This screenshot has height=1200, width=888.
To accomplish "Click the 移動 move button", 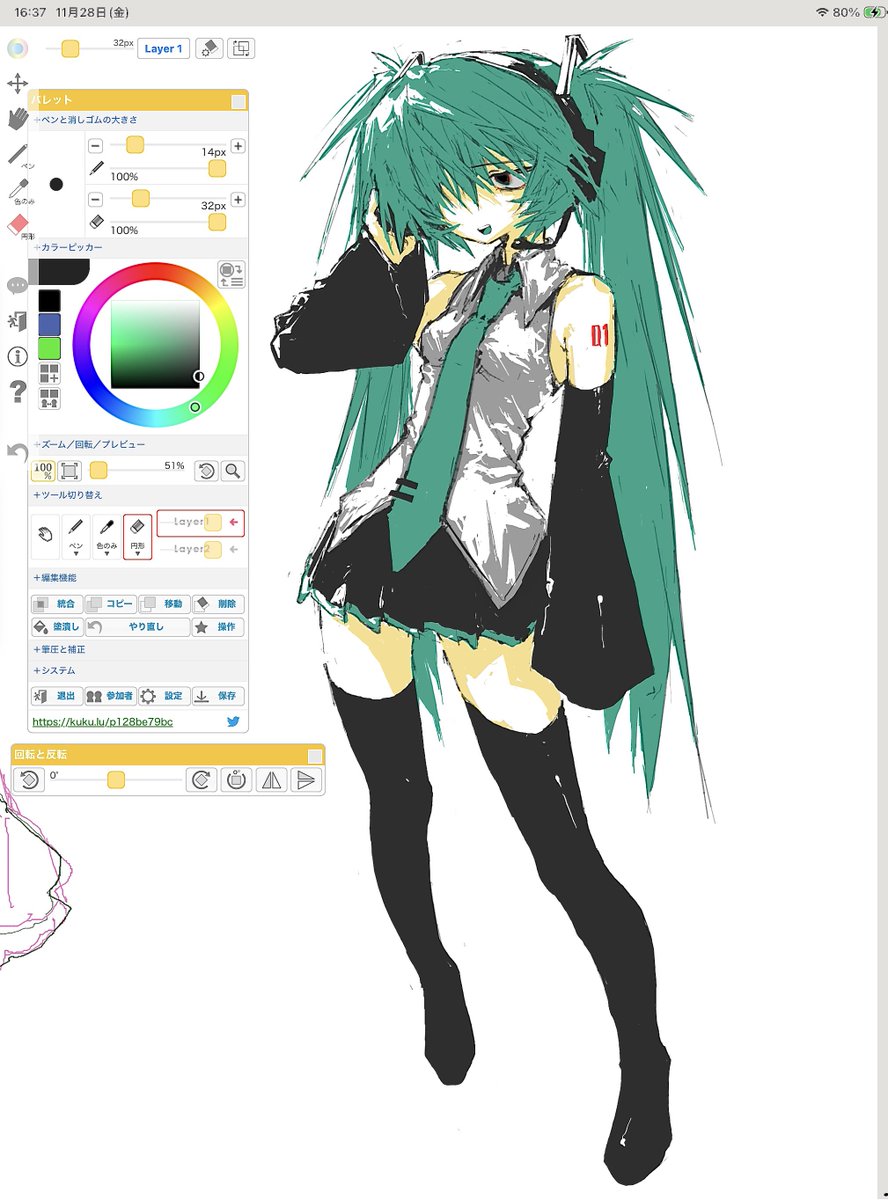I will [x=164, y=604].
